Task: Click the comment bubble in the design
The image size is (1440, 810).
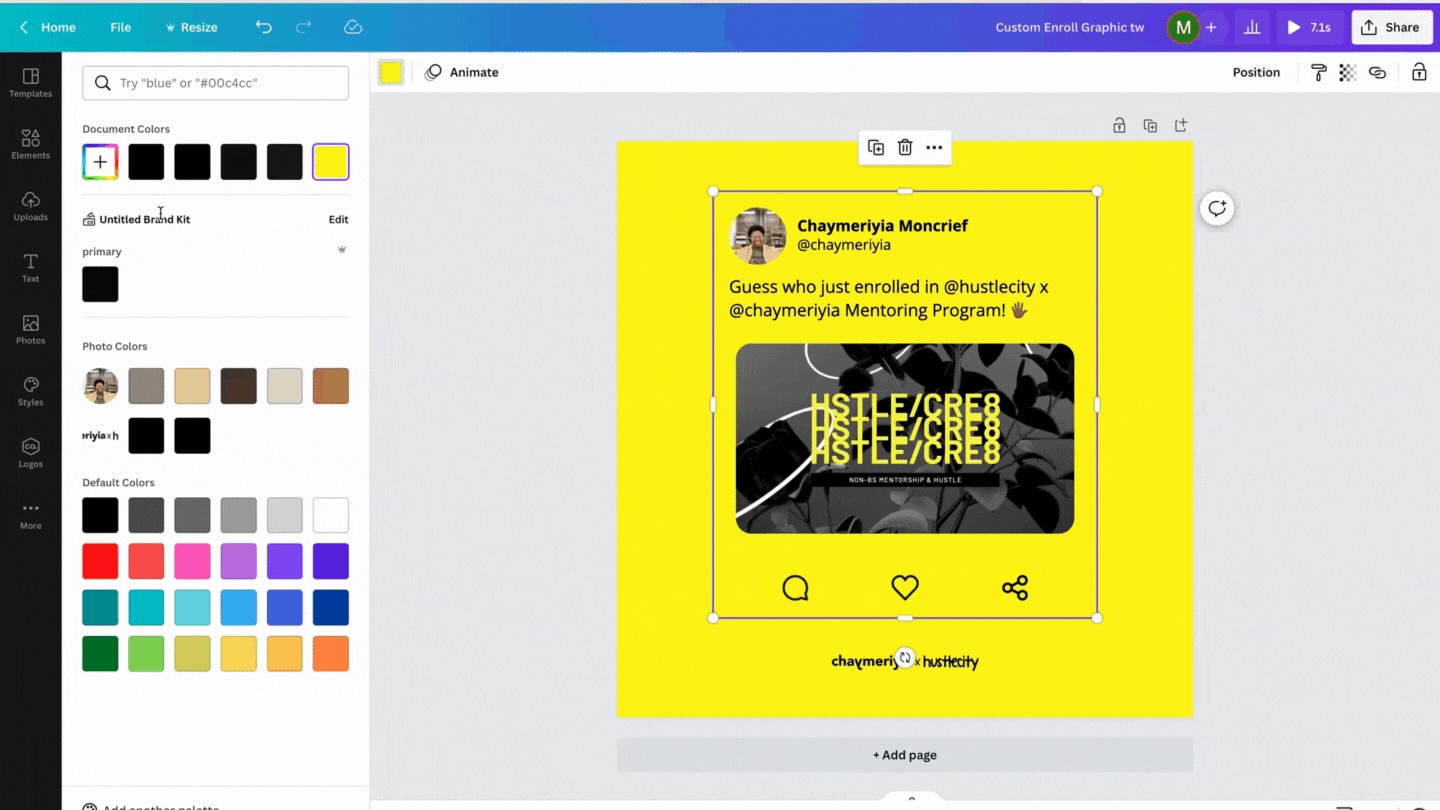Action: click(795, 588)
